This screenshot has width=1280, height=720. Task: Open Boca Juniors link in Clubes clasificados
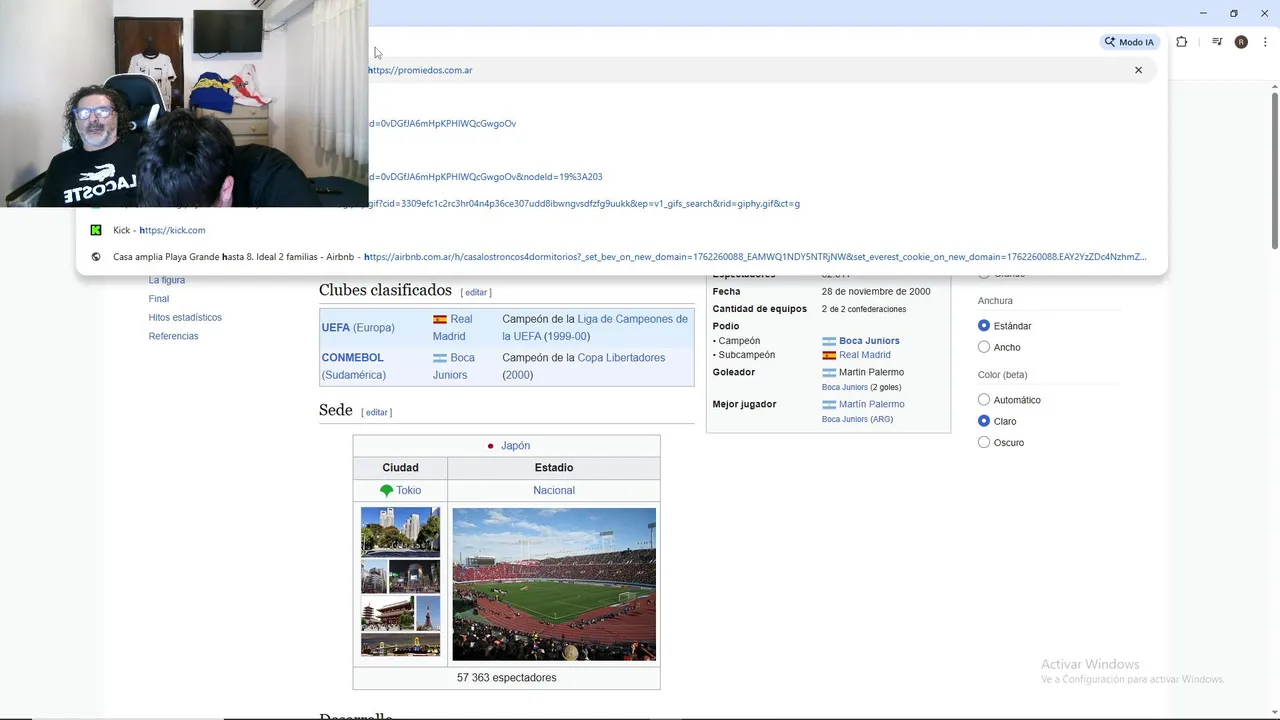pyautogui.click(x=454, y=366)
